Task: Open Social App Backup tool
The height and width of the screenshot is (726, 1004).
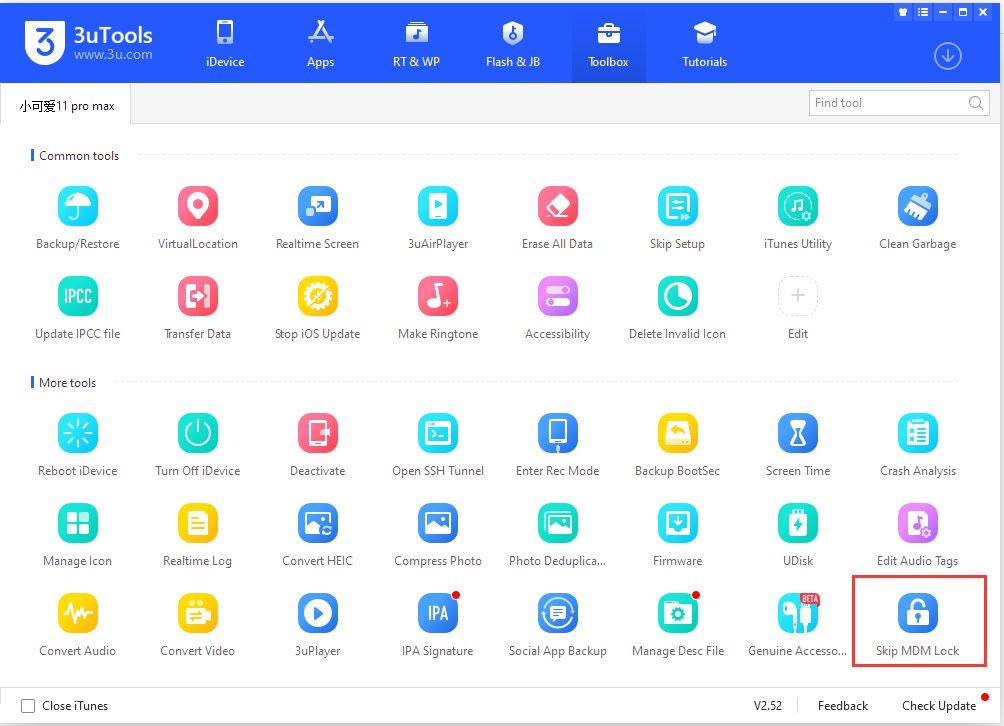Action: click(x=558, y=625)
